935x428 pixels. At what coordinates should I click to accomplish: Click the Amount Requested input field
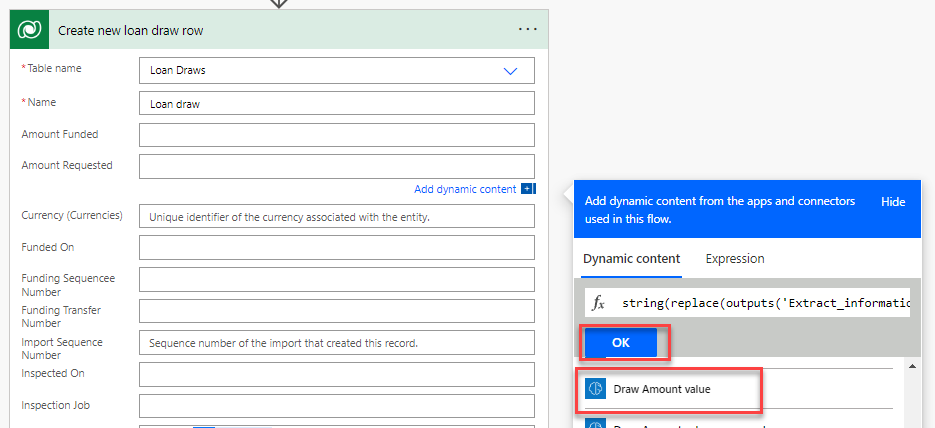click(337, 166)
